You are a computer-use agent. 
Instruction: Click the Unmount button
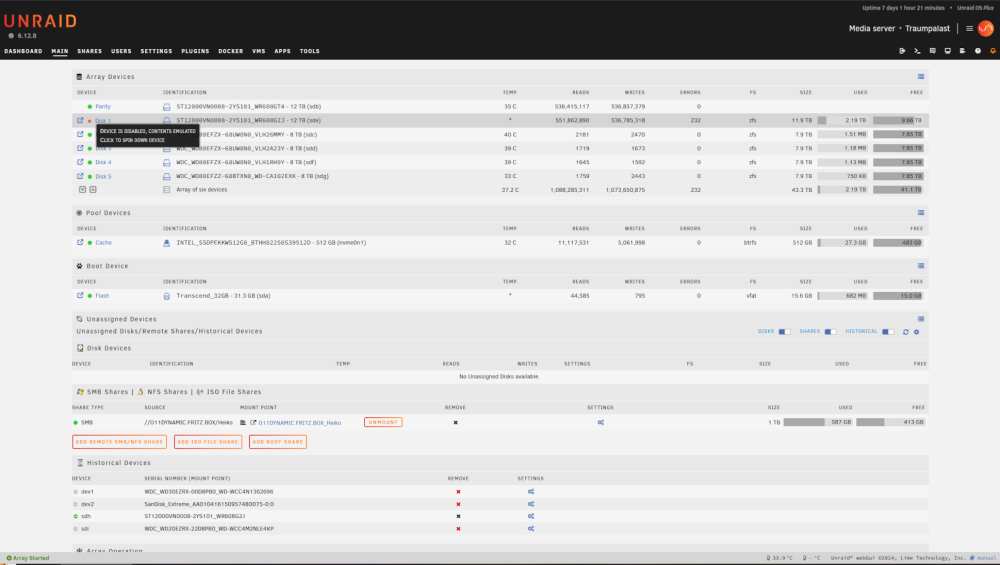tap(383, 422)
